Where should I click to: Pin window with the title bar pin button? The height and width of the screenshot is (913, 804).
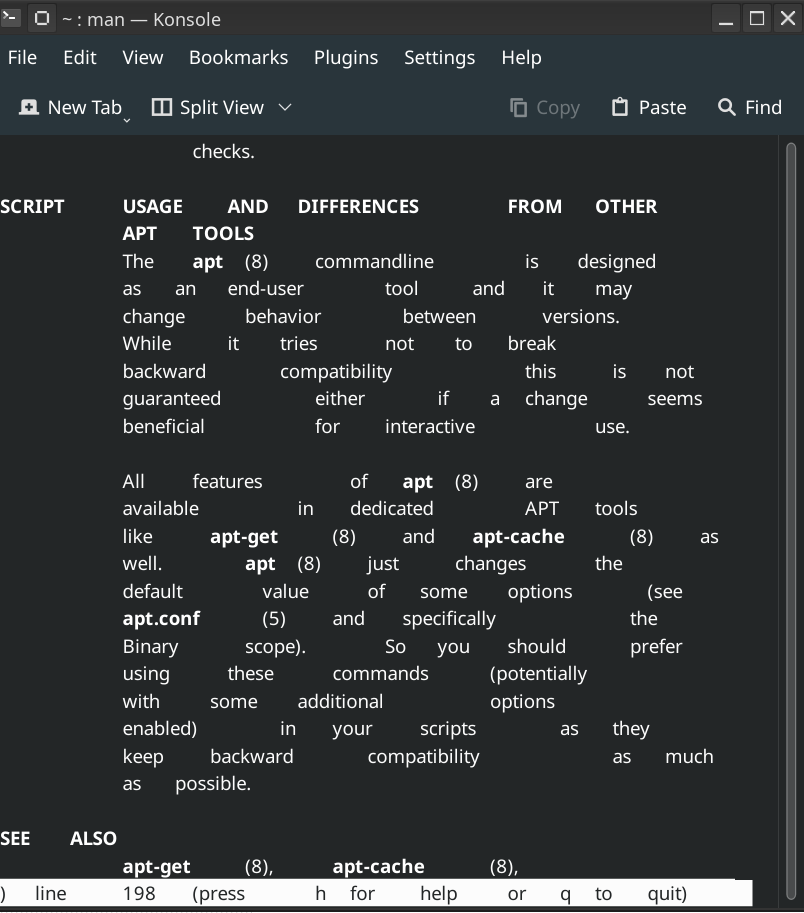[x=42, y=18]
